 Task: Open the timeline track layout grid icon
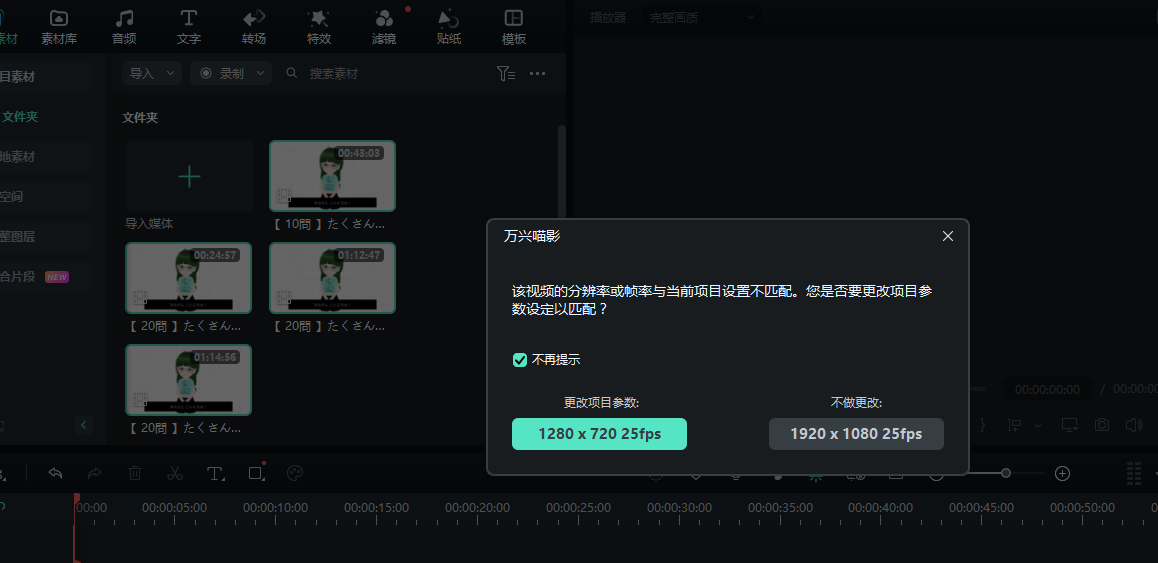coord(1134,474)
